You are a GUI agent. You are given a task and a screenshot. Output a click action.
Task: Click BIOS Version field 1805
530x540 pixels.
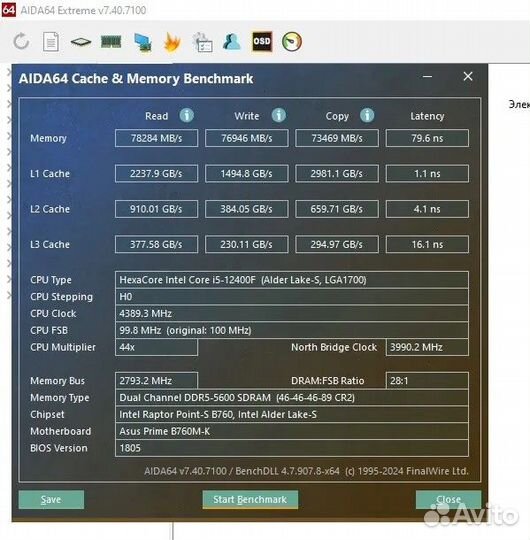tap(292, 448)
